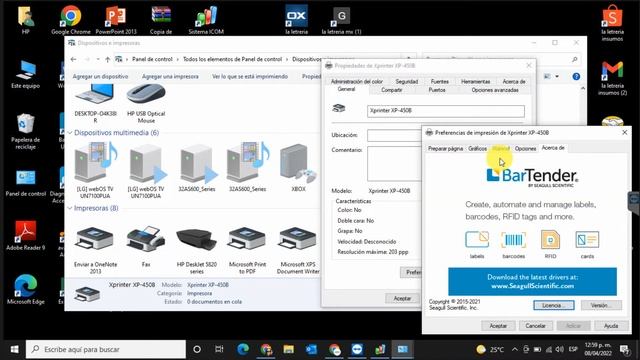The image size is (640, 360).
Task: Open view options dropdown in Dispositivos toolbar
Action: point(557,76)
